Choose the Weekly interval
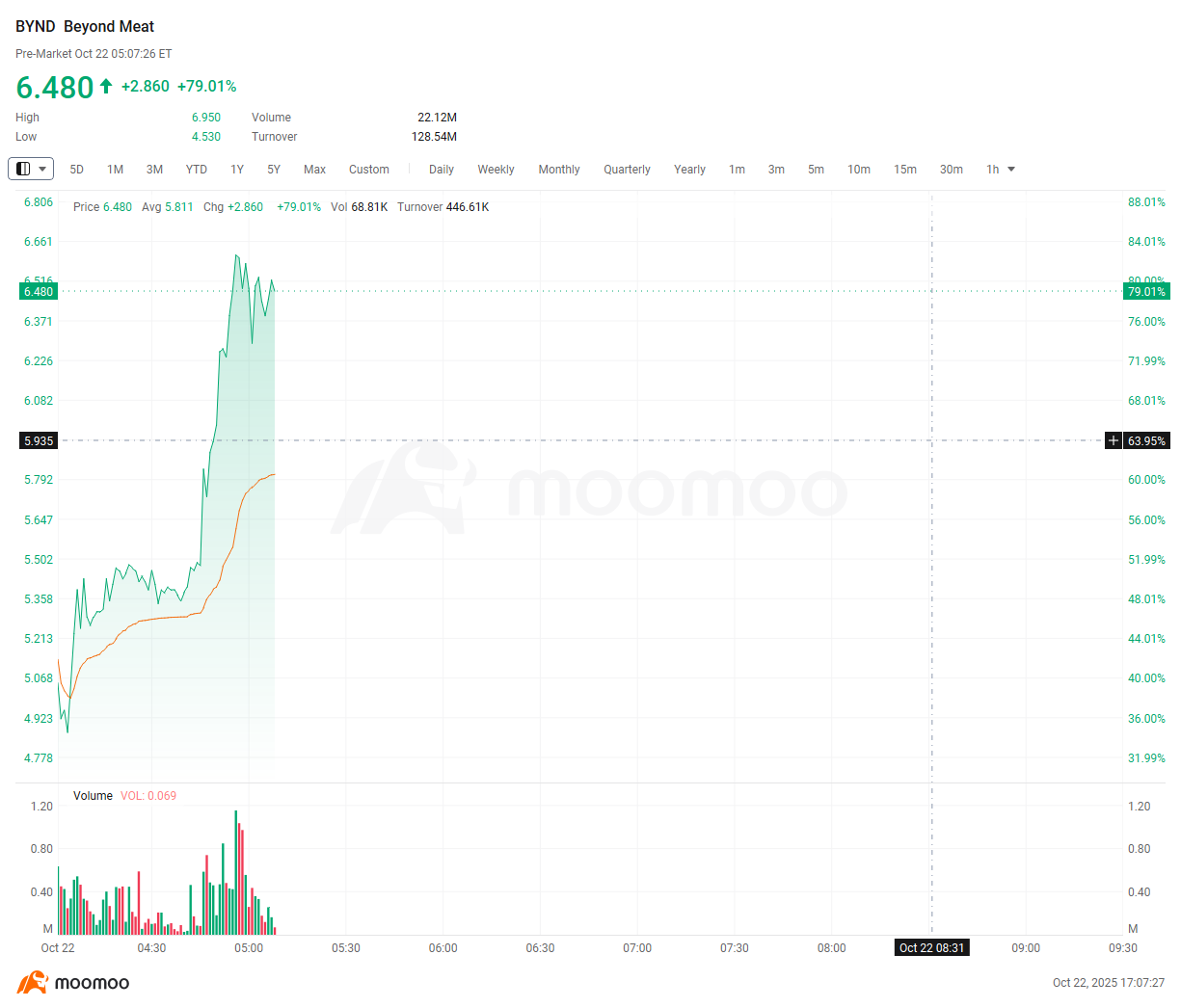Screen dimensions: 1181x1008 (496, 170)
